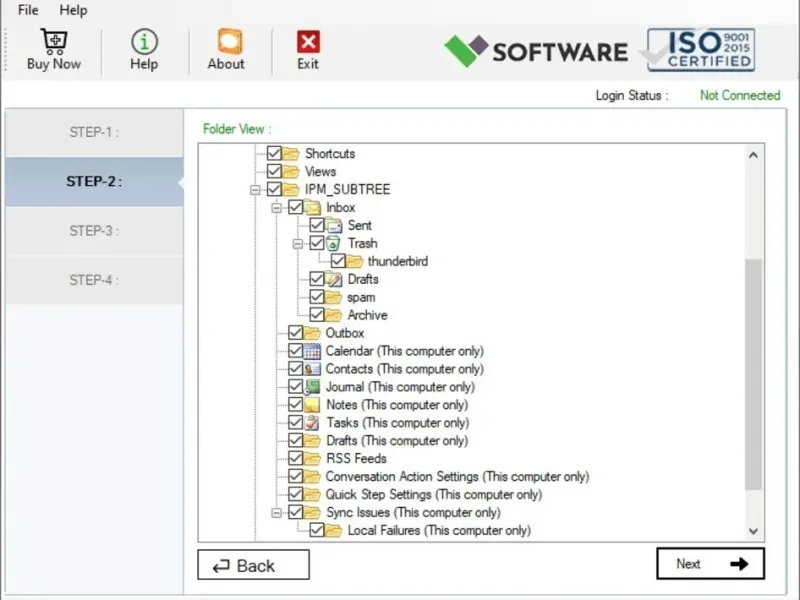
Task: Open the Help menu in menu bar
Action: [73, 10]
